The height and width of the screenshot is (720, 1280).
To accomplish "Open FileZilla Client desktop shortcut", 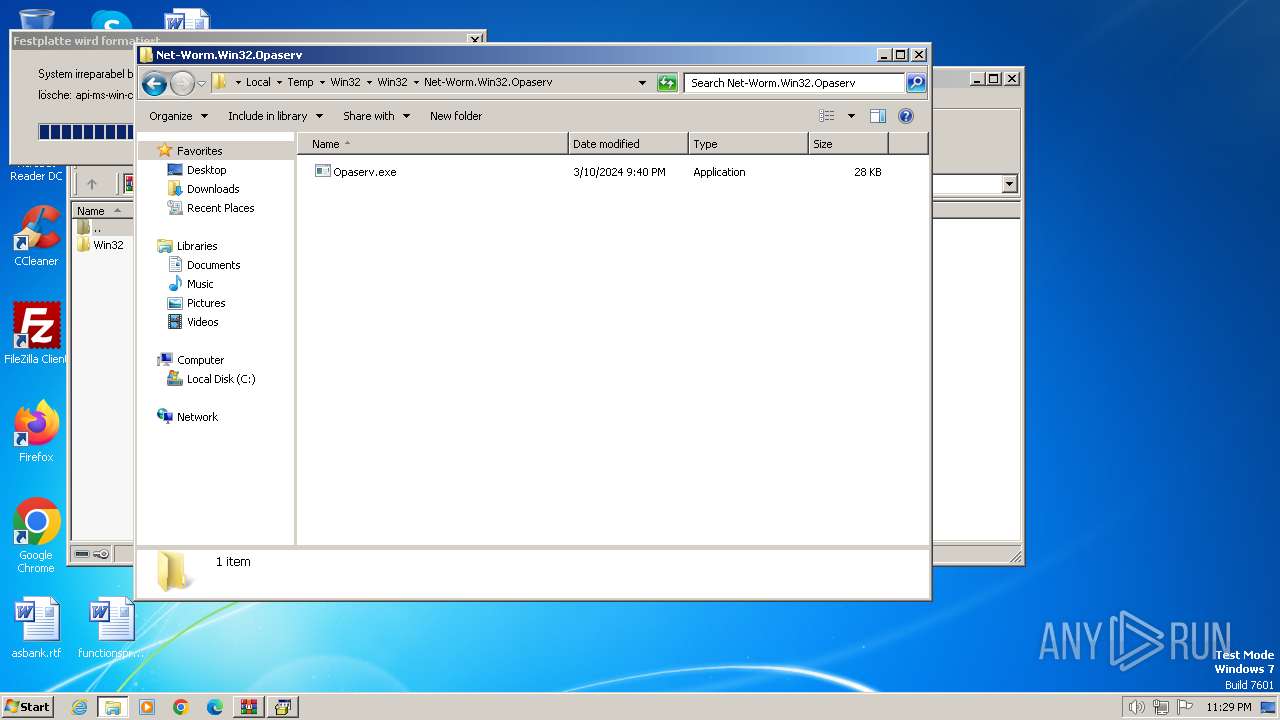I will [x=36, y=334].
